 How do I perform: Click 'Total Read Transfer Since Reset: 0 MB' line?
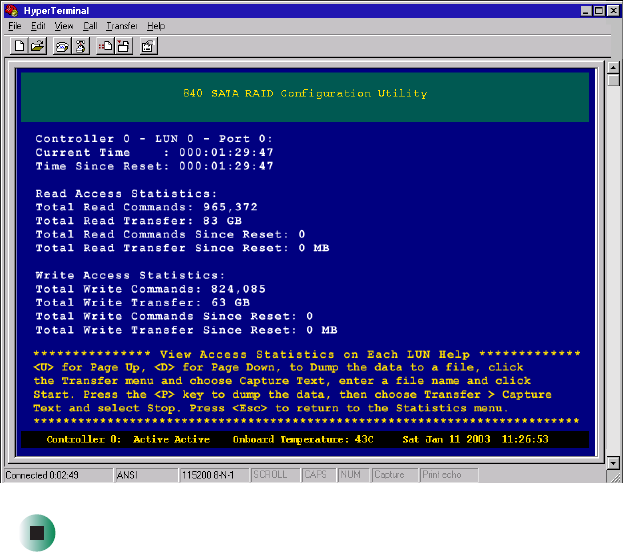click(182, 248)
